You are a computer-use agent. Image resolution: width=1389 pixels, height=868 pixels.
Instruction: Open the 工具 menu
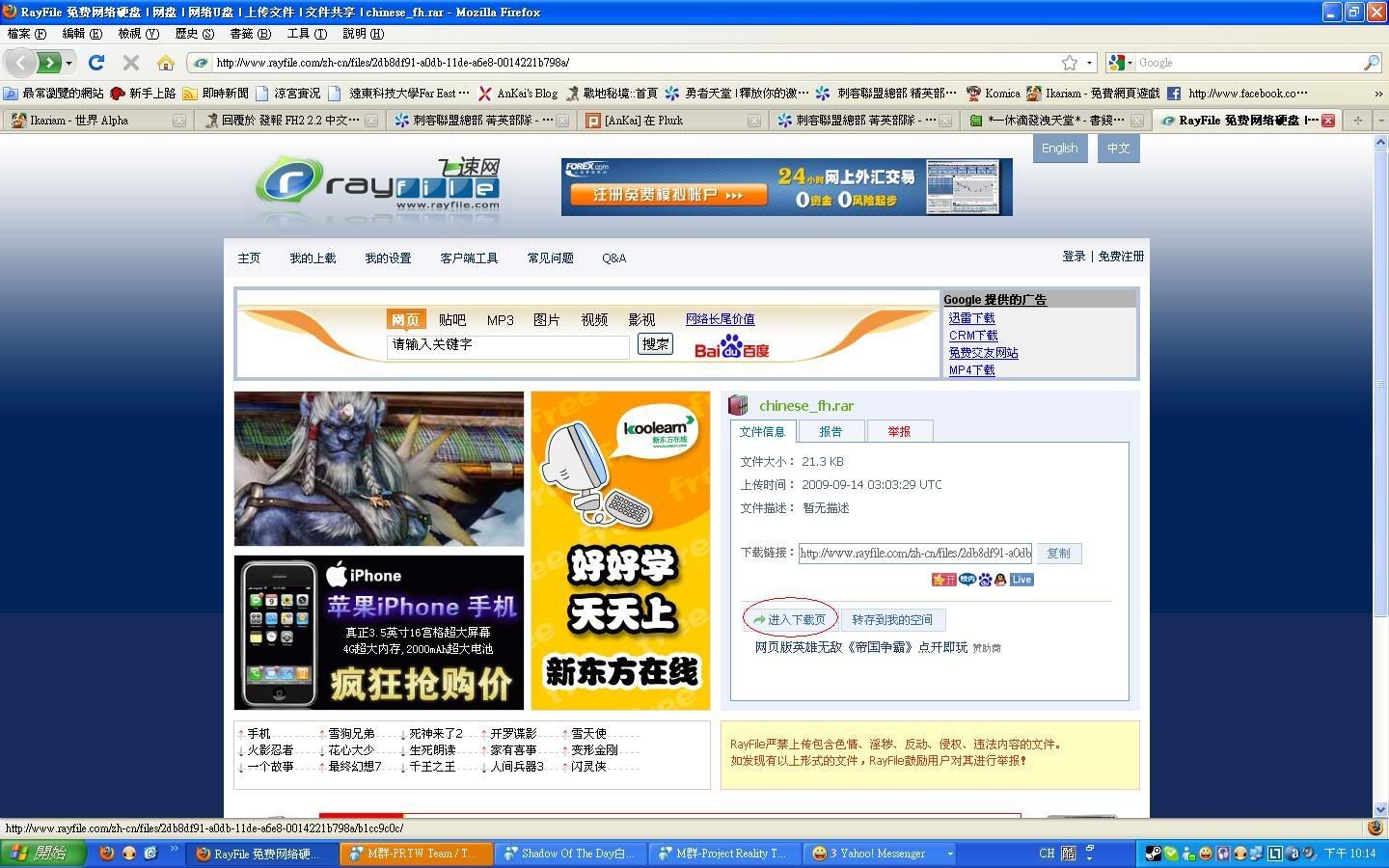[x=307, y=33]
